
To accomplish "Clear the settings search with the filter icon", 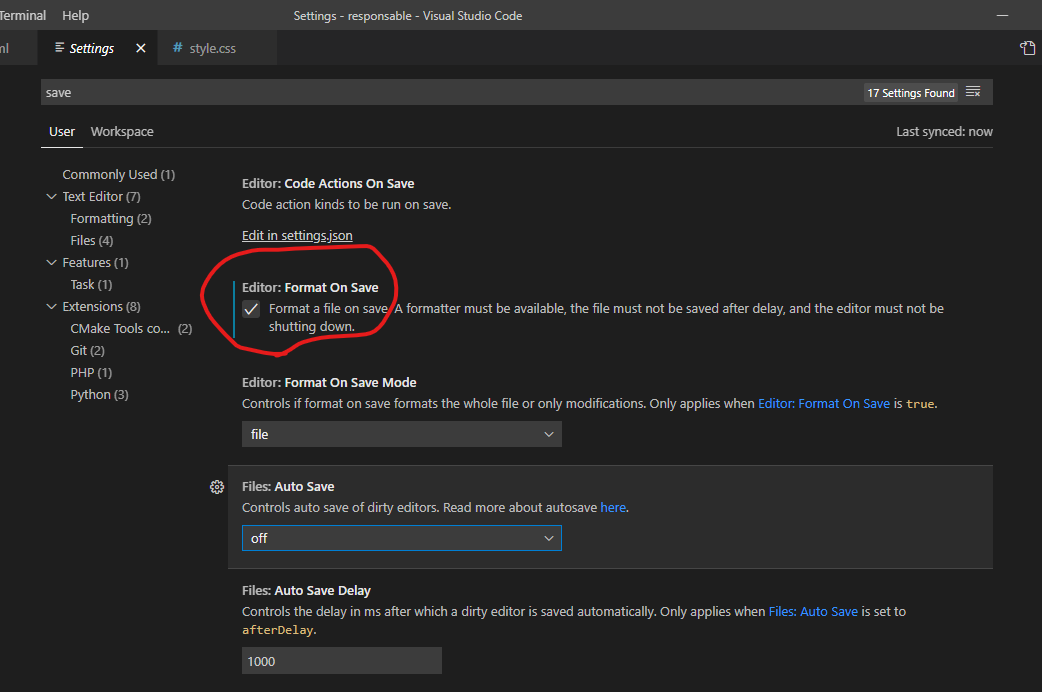I will coord(973,92).
